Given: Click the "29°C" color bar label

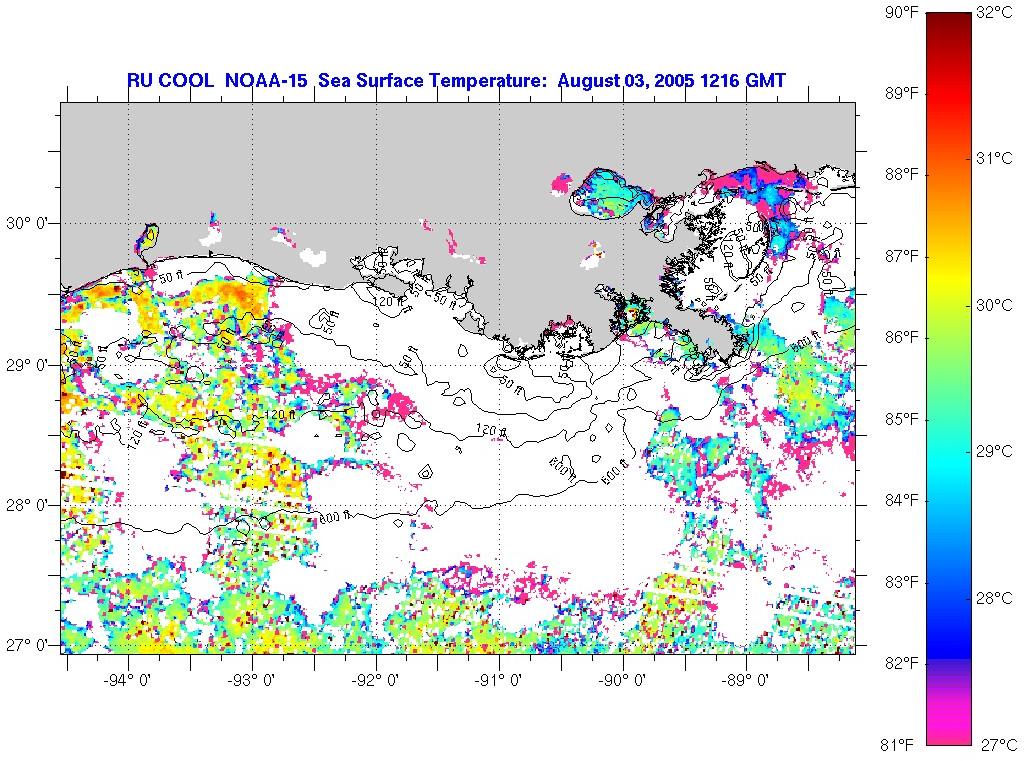Looking at the screenshot, I should [995, 451].
